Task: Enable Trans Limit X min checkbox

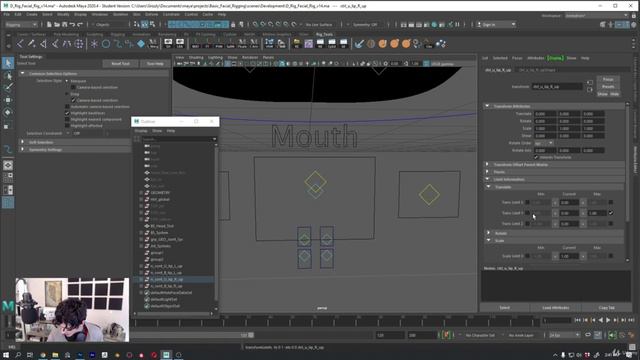Action: point(527,202)
